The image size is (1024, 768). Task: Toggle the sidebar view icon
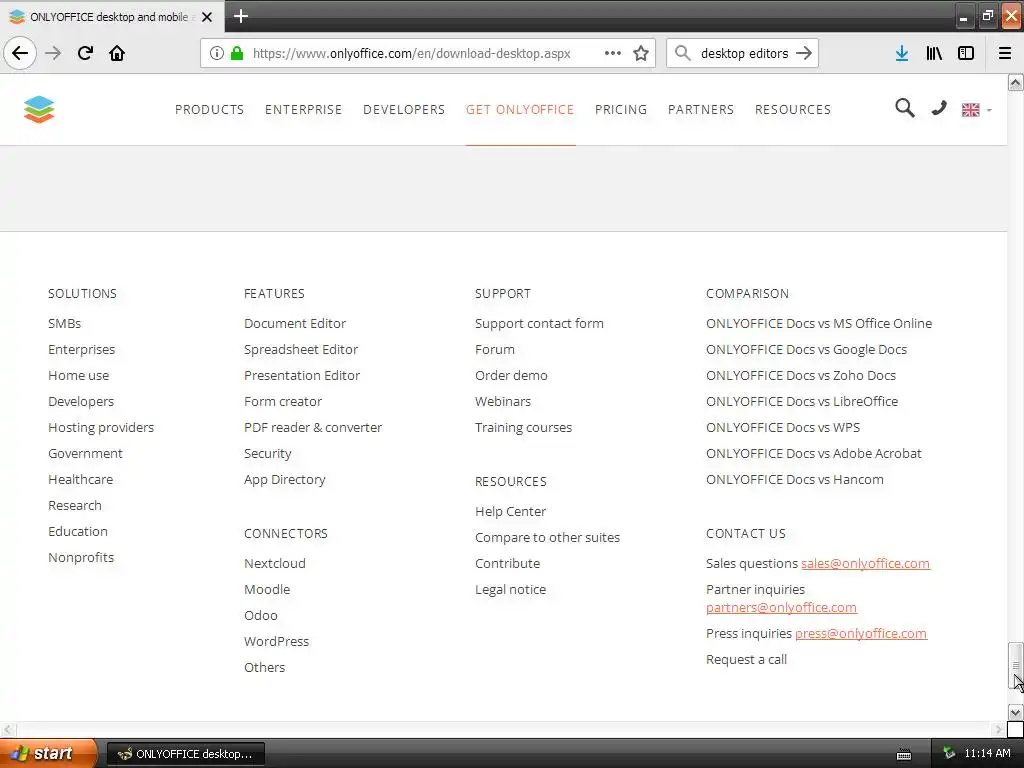click(966, 53)
